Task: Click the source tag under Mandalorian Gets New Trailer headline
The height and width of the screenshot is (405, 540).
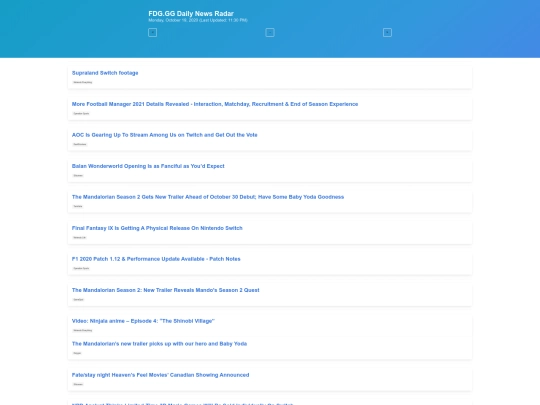Action: 78,206
